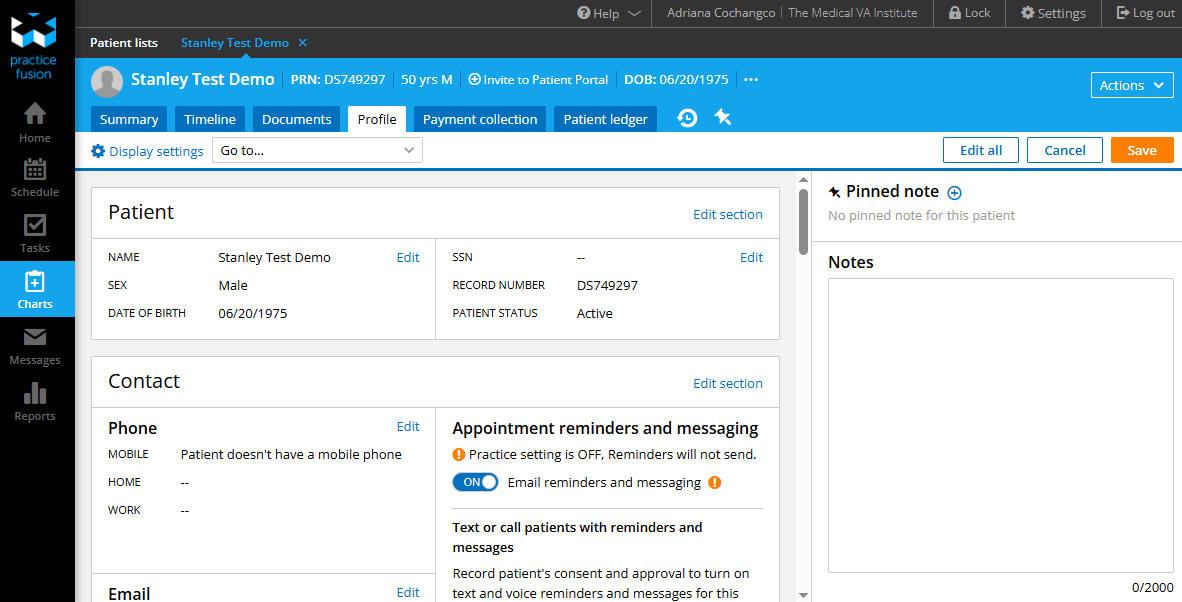
Task: Open Reports section
Action: (35, 402)
